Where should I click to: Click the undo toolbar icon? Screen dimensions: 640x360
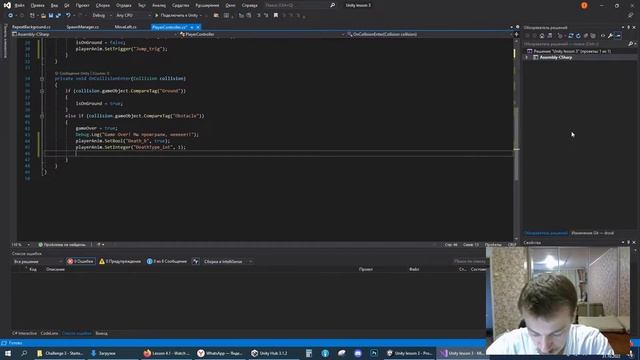[68, 16]
